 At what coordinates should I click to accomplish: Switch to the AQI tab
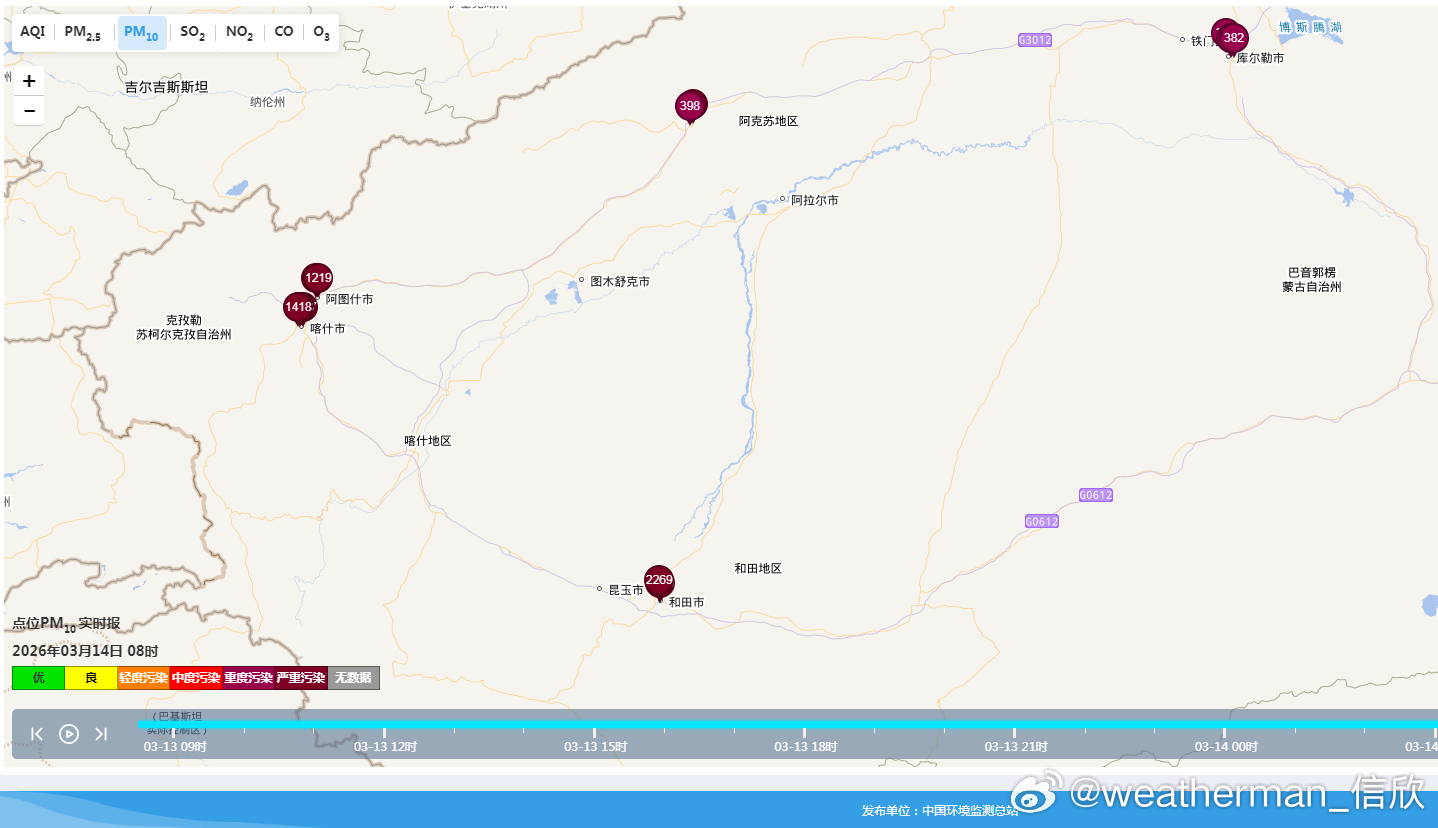[x=33, y=32]
